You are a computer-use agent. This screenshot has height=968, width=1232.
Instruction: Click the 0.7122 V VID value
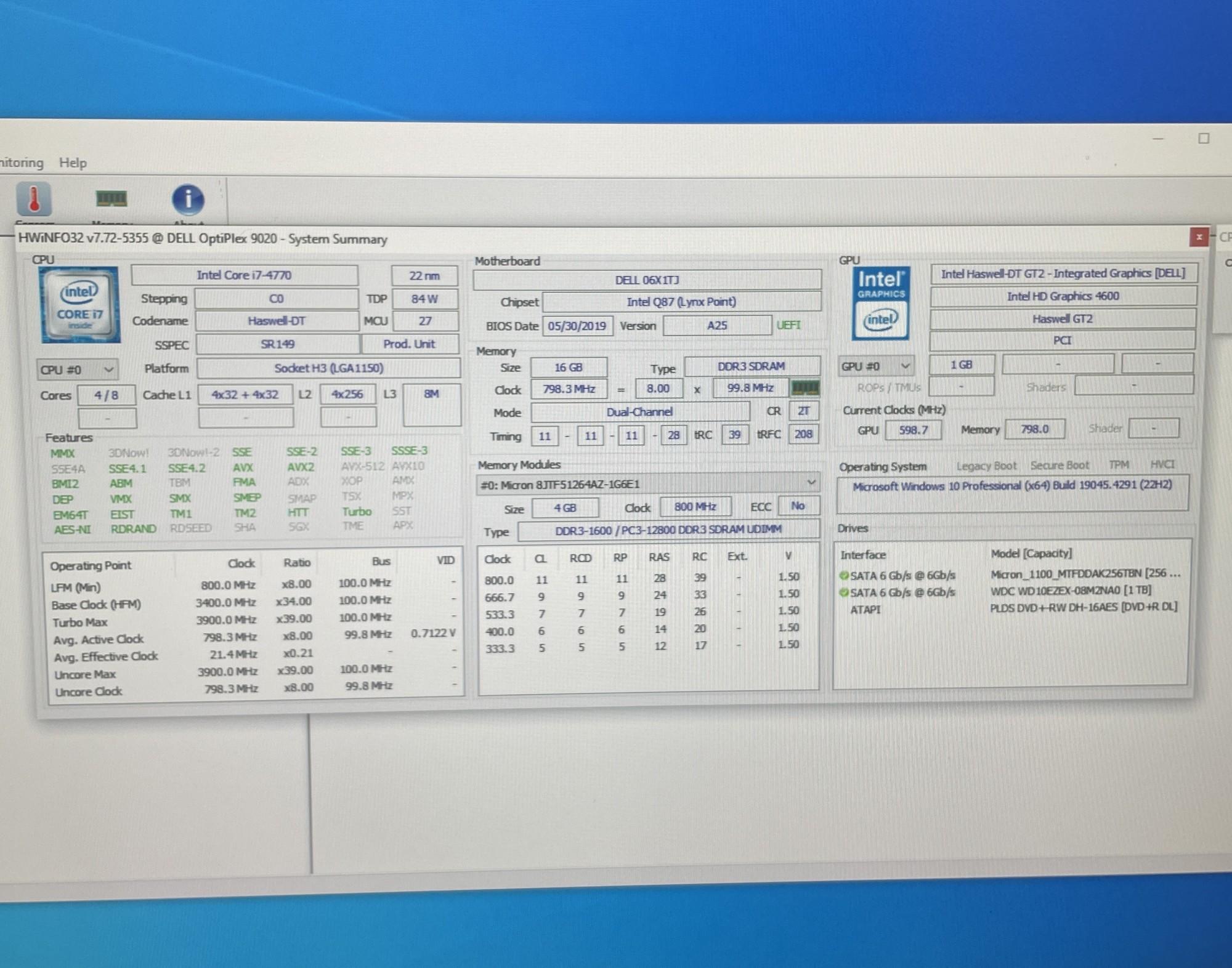click(433, 634)
